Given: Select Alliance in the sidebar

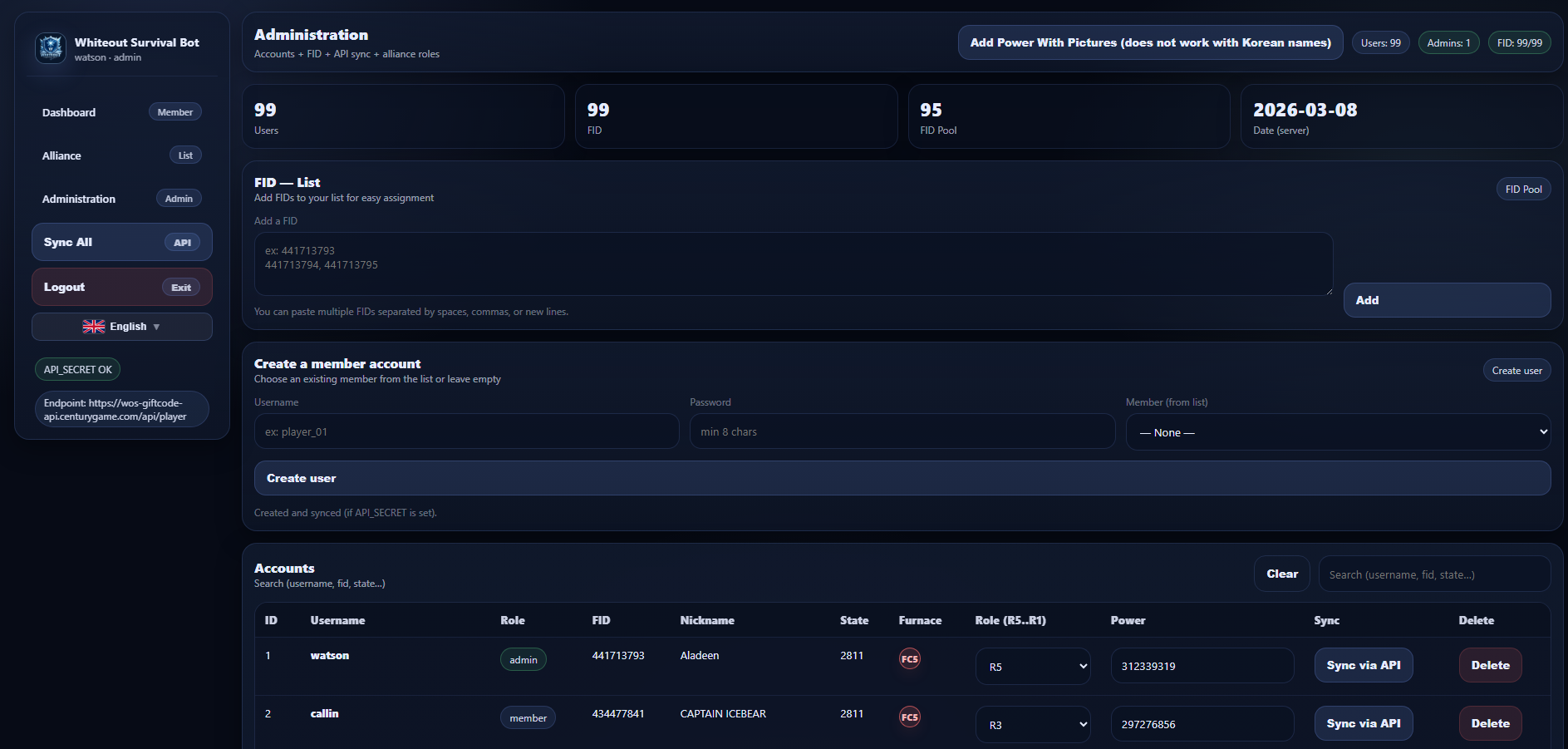Looking at the screenshot, I should click(x=61, y=155).
